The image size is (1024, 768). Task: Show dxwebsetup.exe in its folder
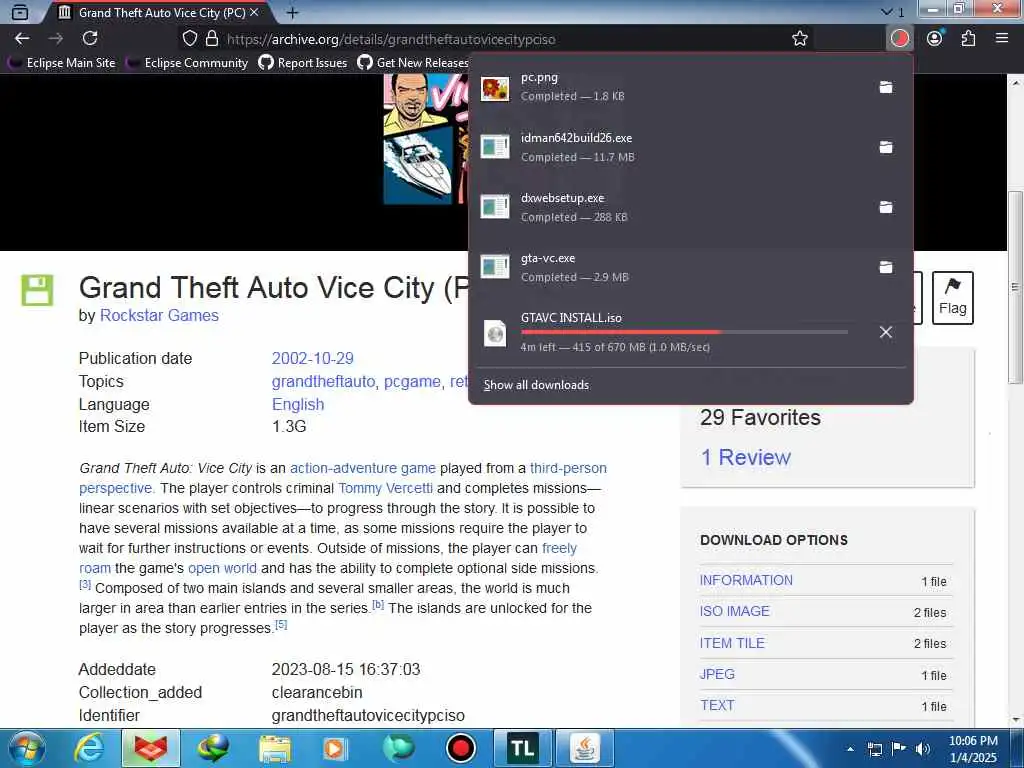point(886,207)
